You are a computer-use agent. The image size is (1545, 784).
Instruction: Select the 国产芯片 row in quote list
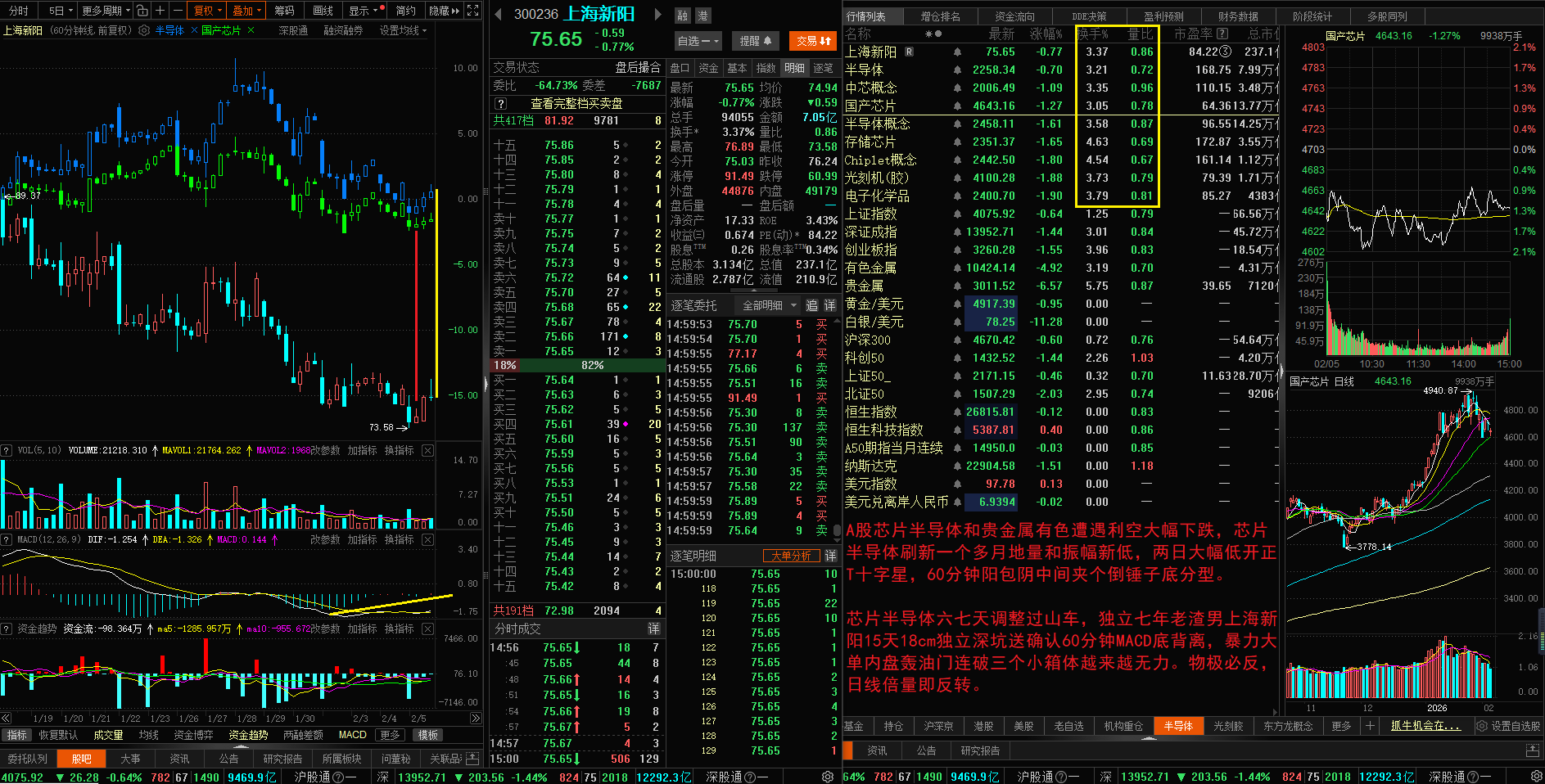click(x=1060, y=106)
